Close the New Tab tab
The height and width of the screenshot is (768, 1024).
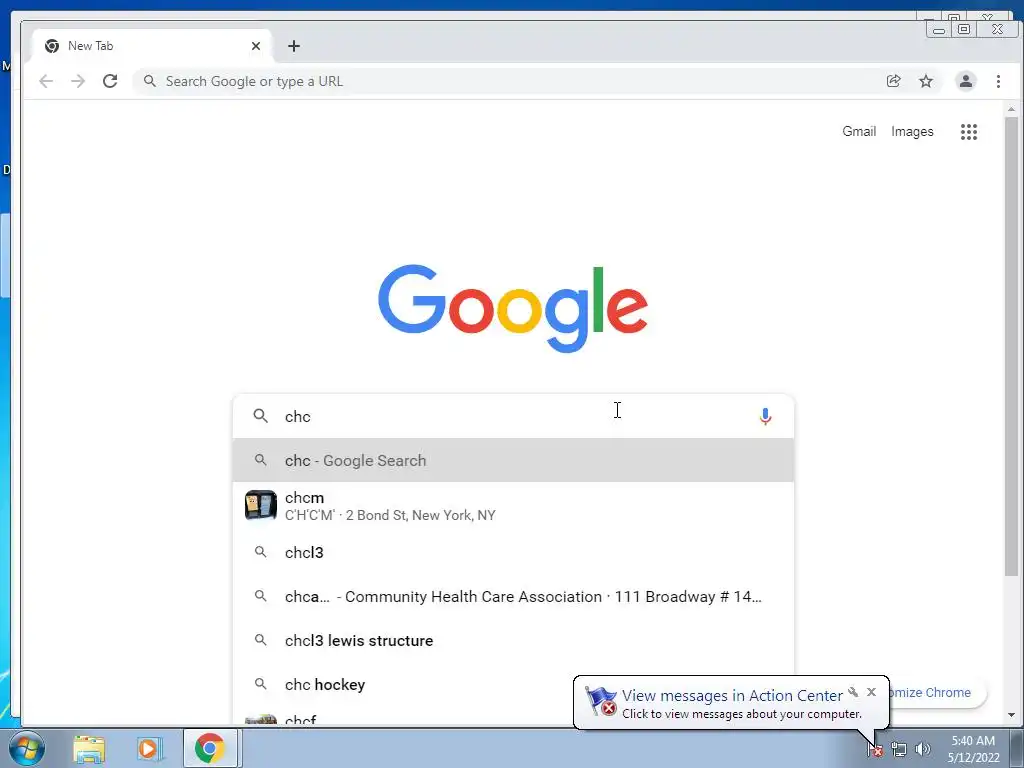(x=255, y=46)
